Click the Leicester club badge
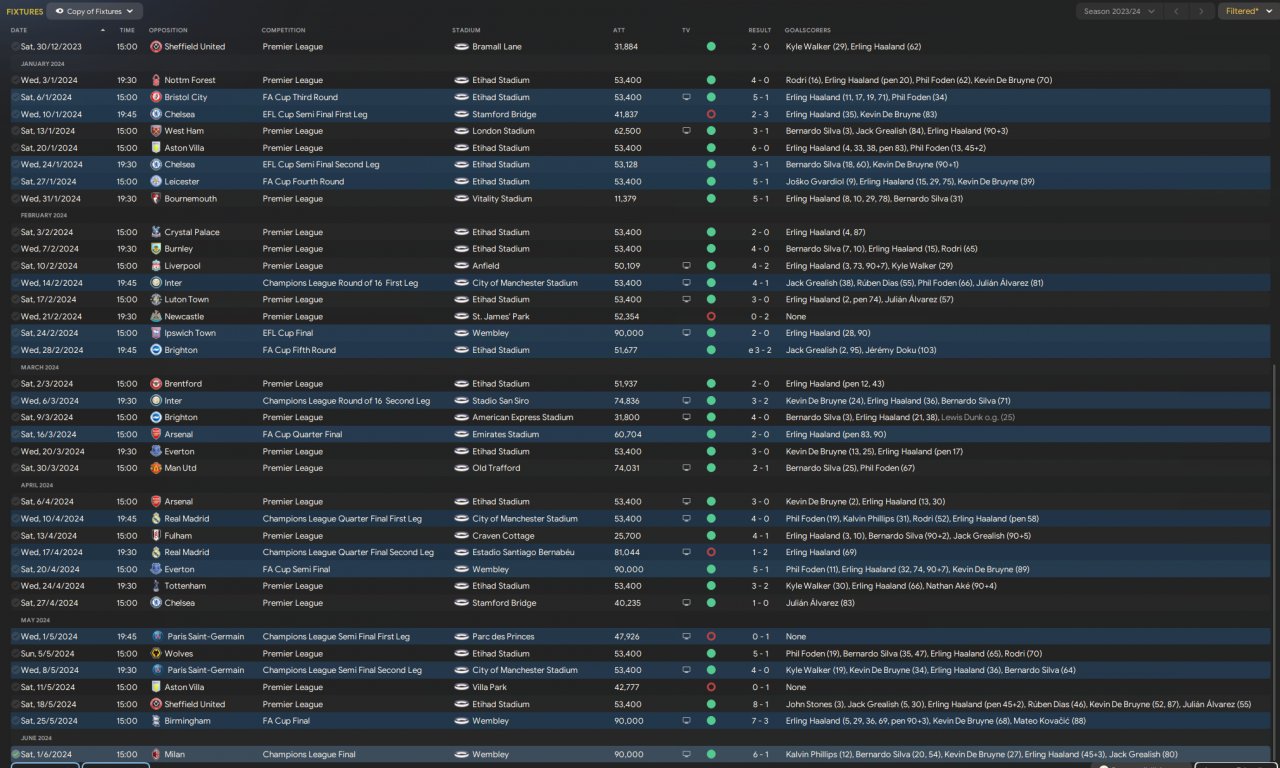 156,182
